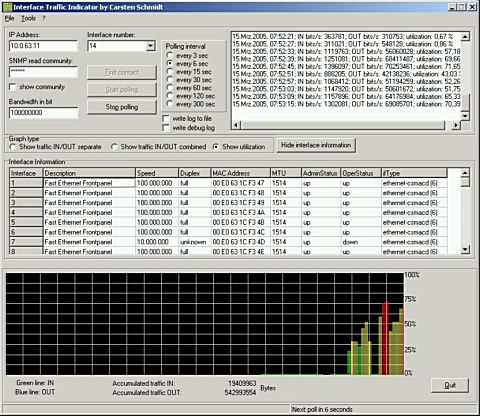The height and width of the screenshot is (416, 480).
Task: Click Hide interface information button
Action: pyautogui.click(x=316, y=145)
